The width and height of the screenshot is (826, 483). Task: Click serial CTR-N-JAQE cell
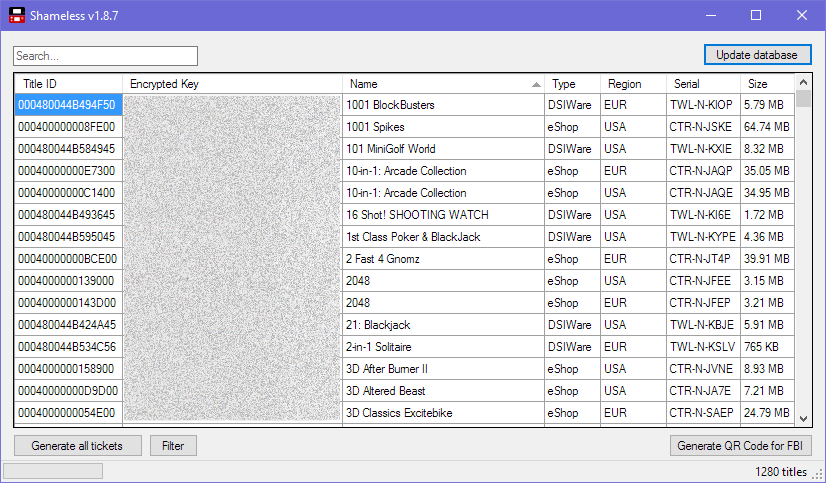click(703, 193)
